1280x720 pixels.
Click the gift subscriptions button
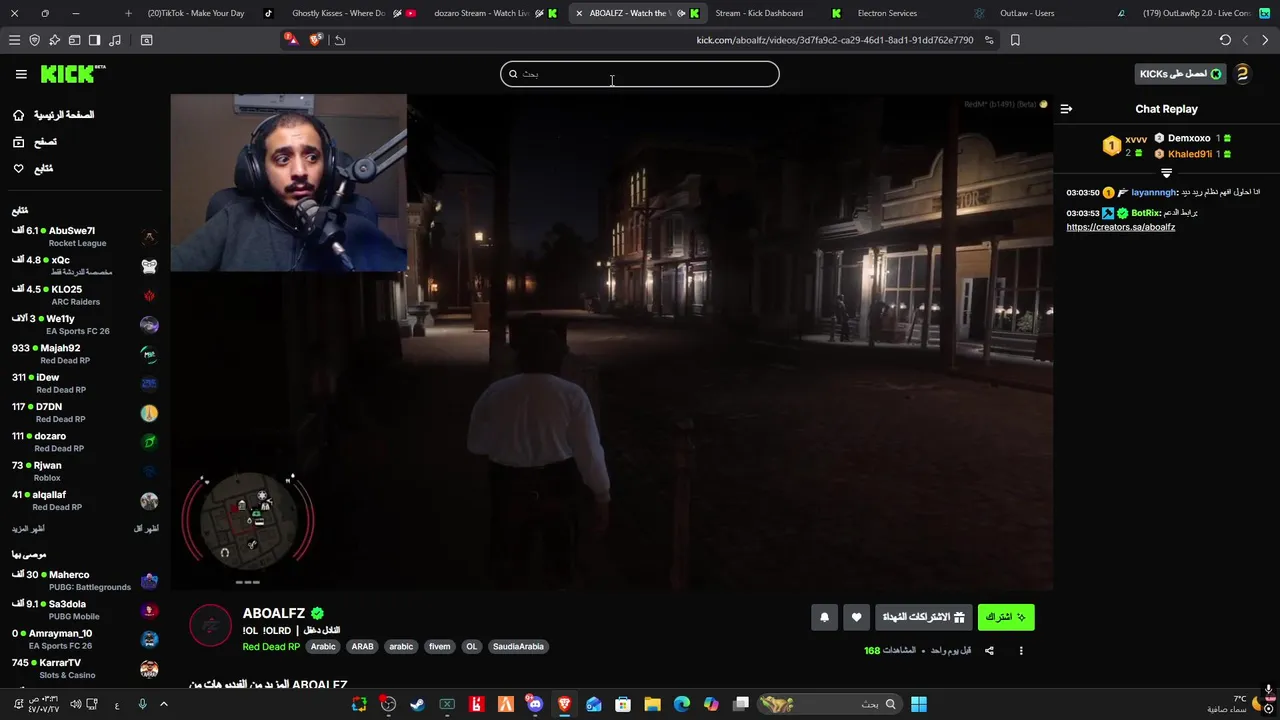pos(923,617)
